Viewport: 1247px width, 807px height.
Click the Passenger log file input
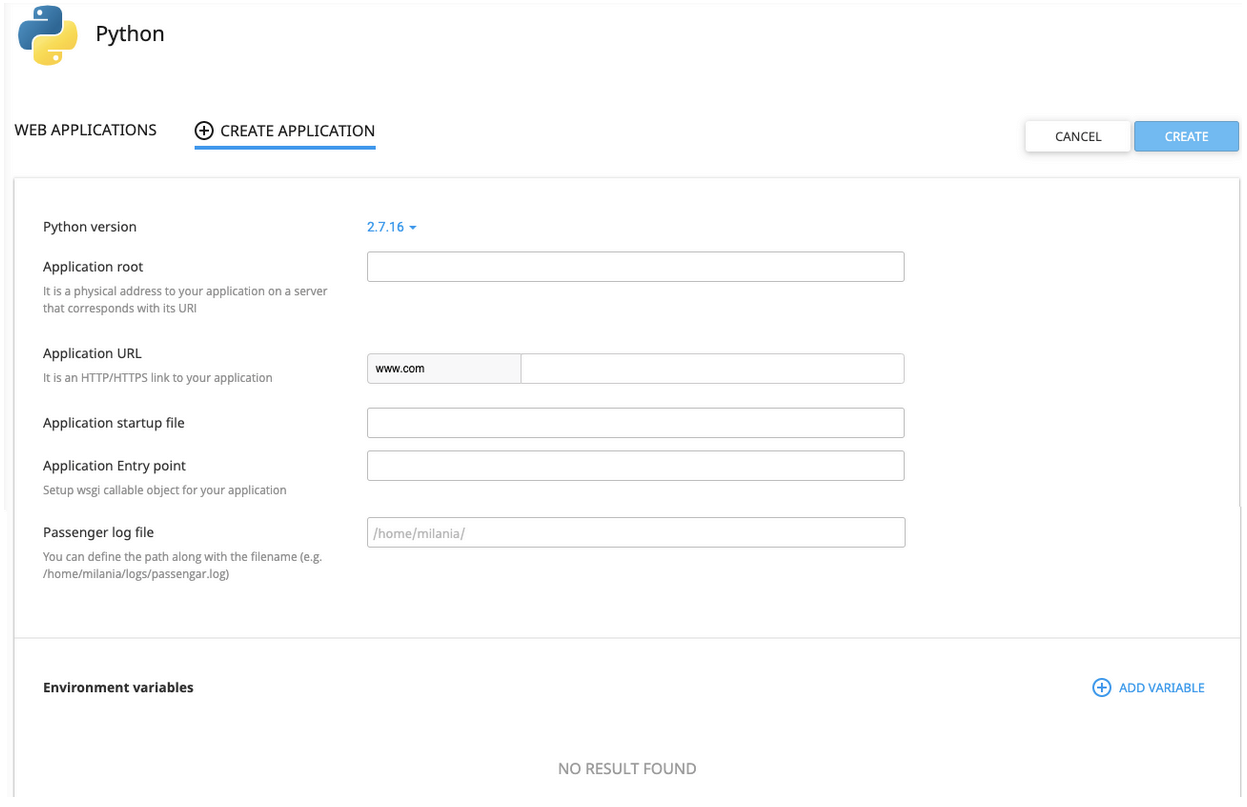tap(635, 533)
